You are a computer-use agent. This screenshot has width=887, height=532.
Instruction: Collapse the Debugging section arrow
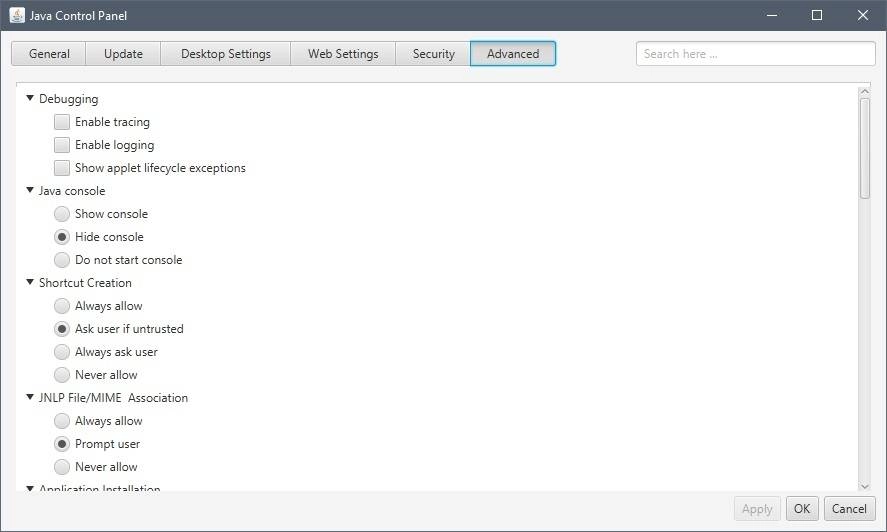[x=30, y=98]
